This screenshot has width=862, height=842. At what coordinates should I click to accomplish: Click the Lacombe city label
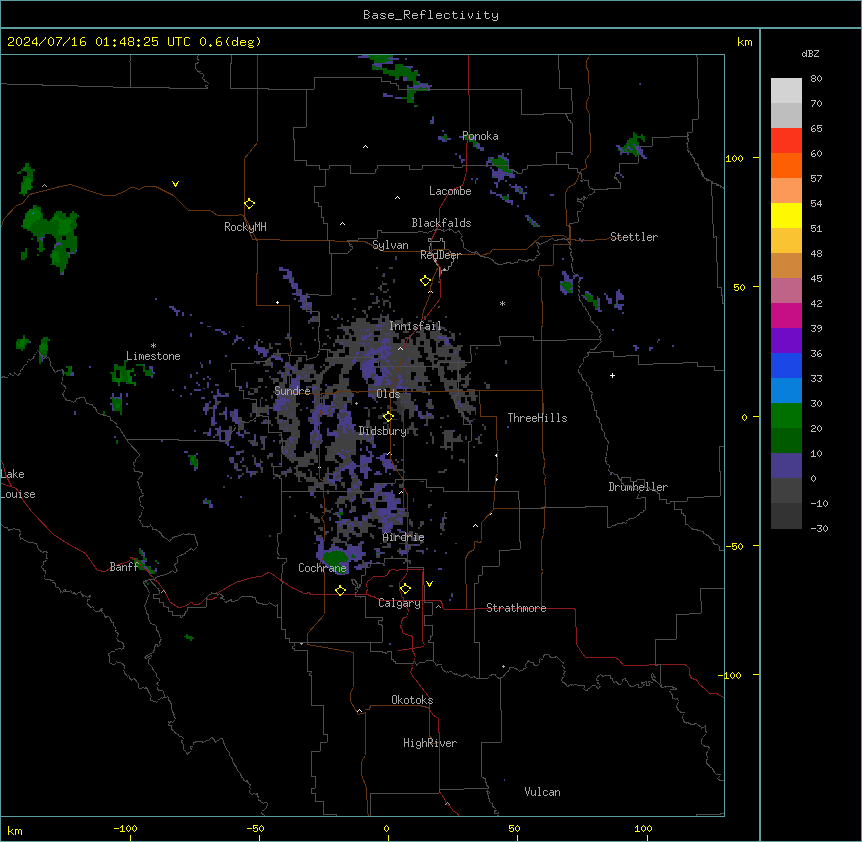(450, 191)
